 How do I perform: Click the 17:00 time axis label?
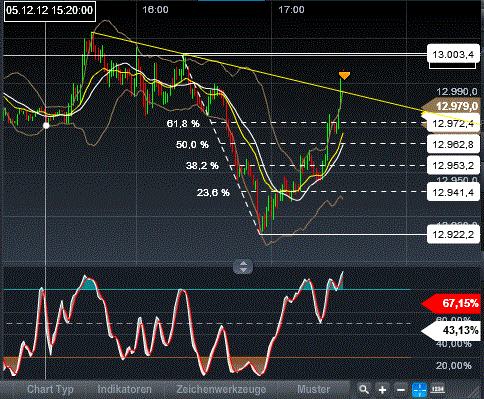pos(291,10)
